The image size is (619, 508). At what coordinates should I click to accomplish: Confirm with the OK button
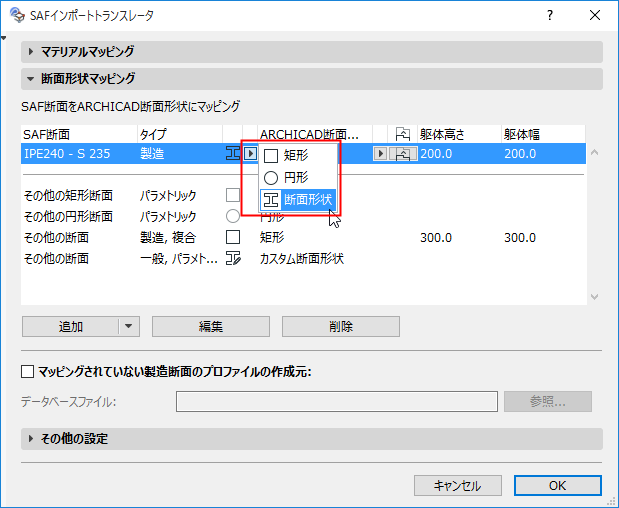(557, 485)
